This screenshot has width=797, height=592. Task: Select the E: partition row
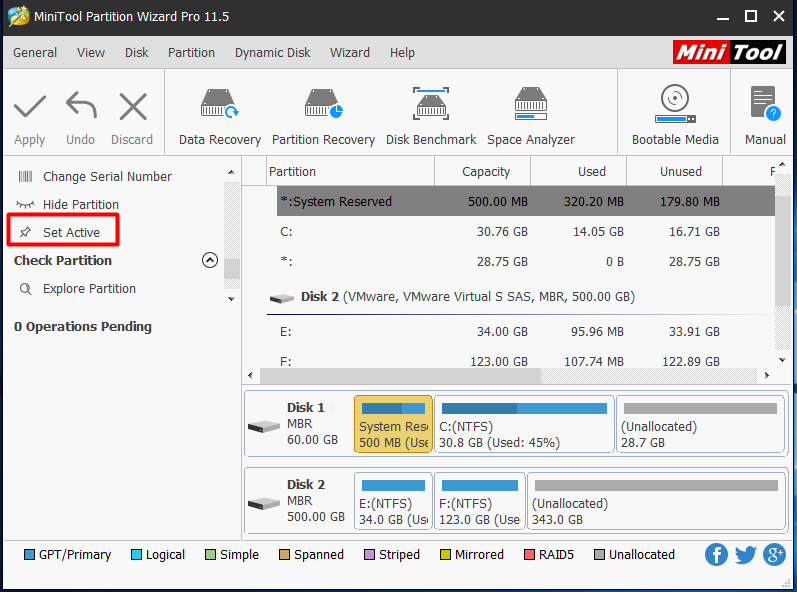point(526,332)
